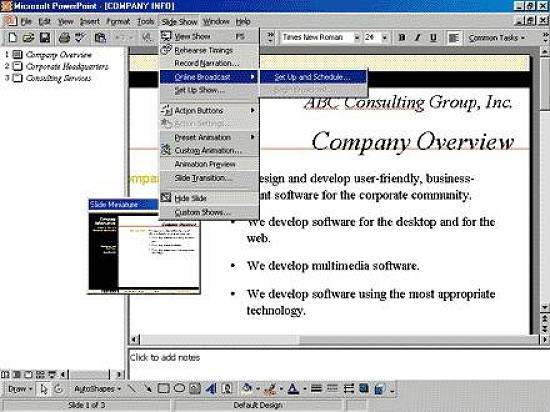
Task: Click the Insert Clip Art icon
Action: pos(227,389)
